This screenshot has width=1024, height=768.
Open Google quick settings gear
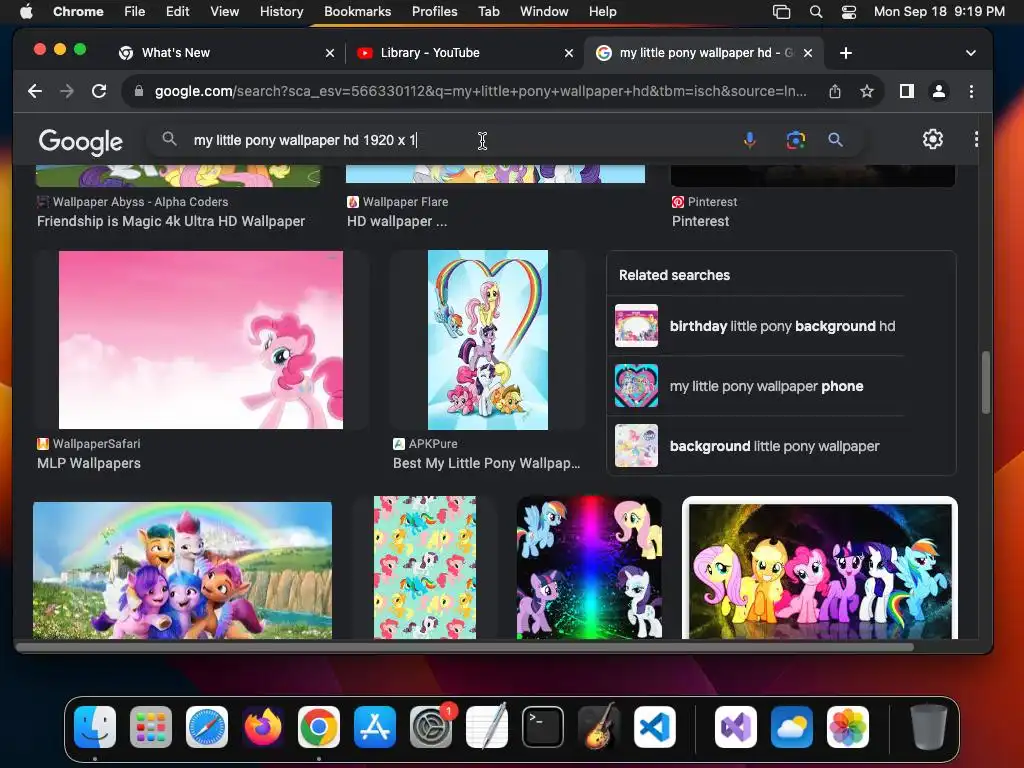pos(933,139)
